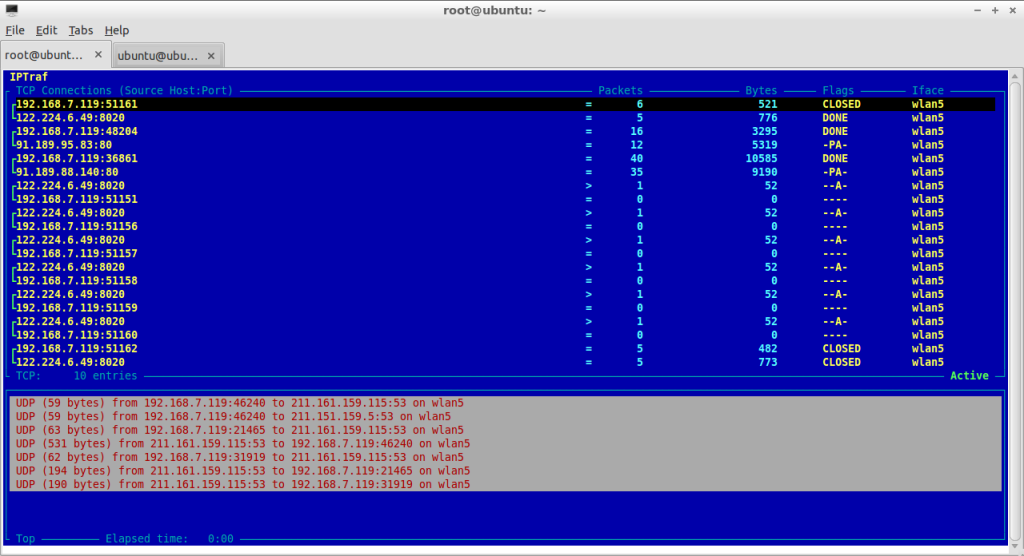Screen dimensions: 1024x556
Task: Click the scrollbar up arrow
Action: [x=1015, y=76]
